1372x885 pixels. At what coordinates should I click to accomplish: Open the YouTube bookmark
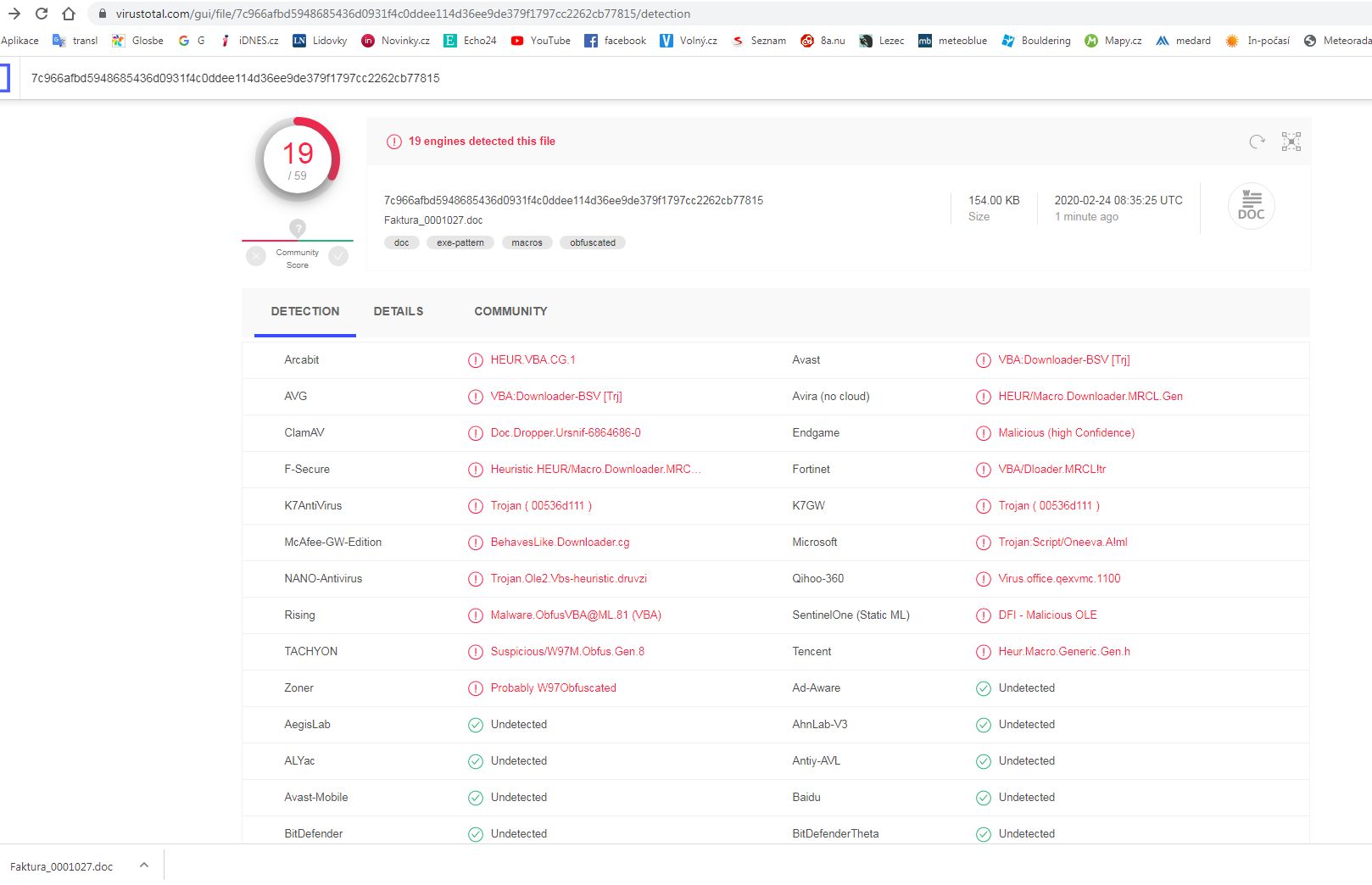(540, 41)
